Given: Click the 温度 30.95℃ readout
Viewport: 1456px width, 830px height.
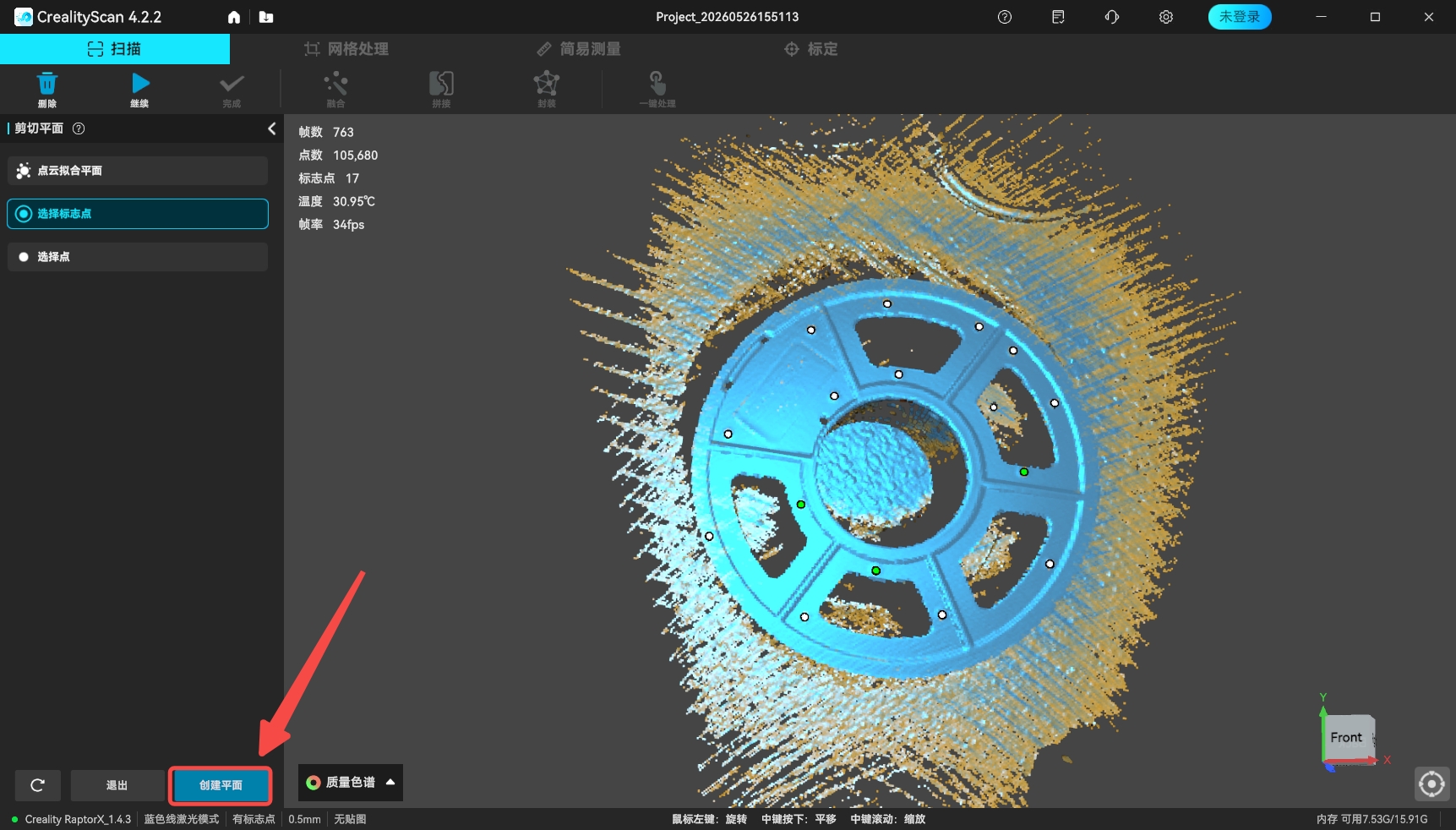Looking at the screenshot, I should point(336,201).
